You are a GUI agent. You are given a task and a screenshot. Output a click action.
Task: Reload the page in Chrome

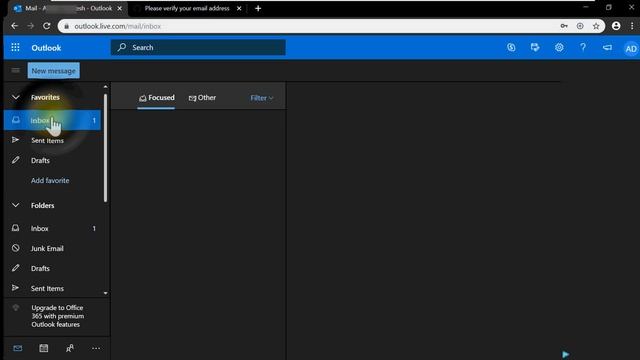[47, 26]
